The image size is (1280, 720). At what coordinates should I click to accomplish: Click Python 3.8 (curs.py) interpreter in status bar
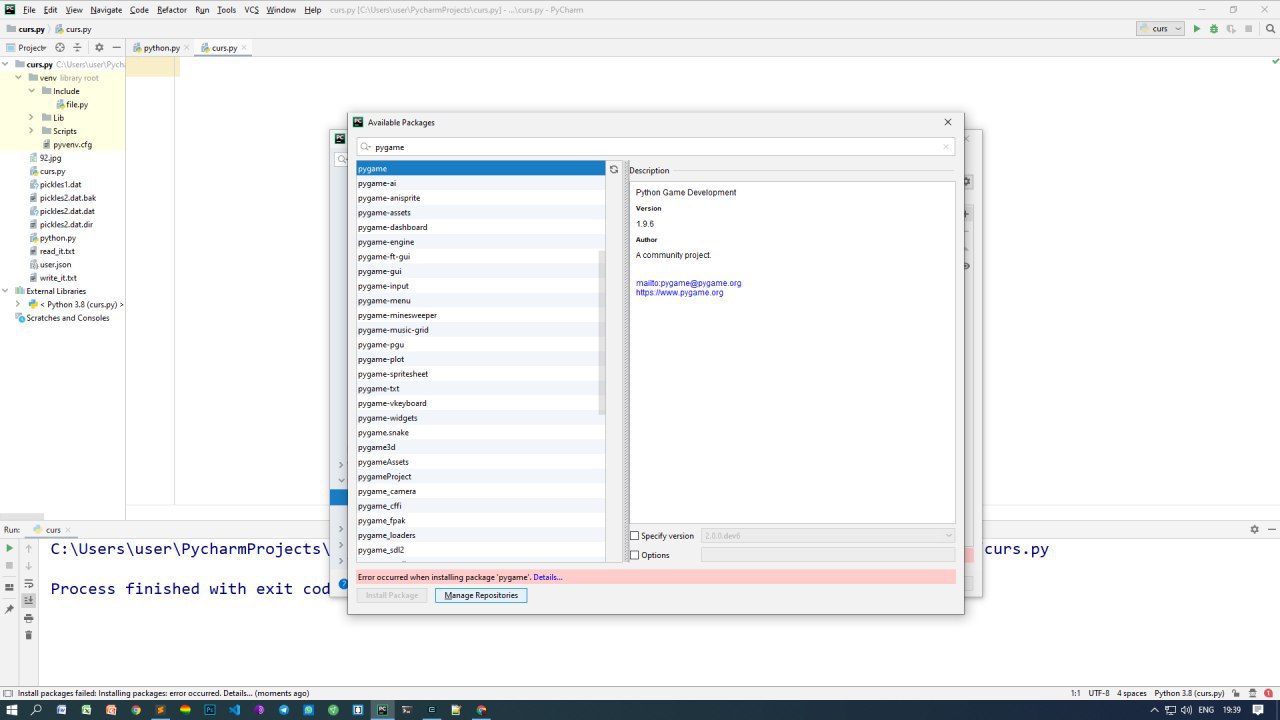pos(1189,693)
